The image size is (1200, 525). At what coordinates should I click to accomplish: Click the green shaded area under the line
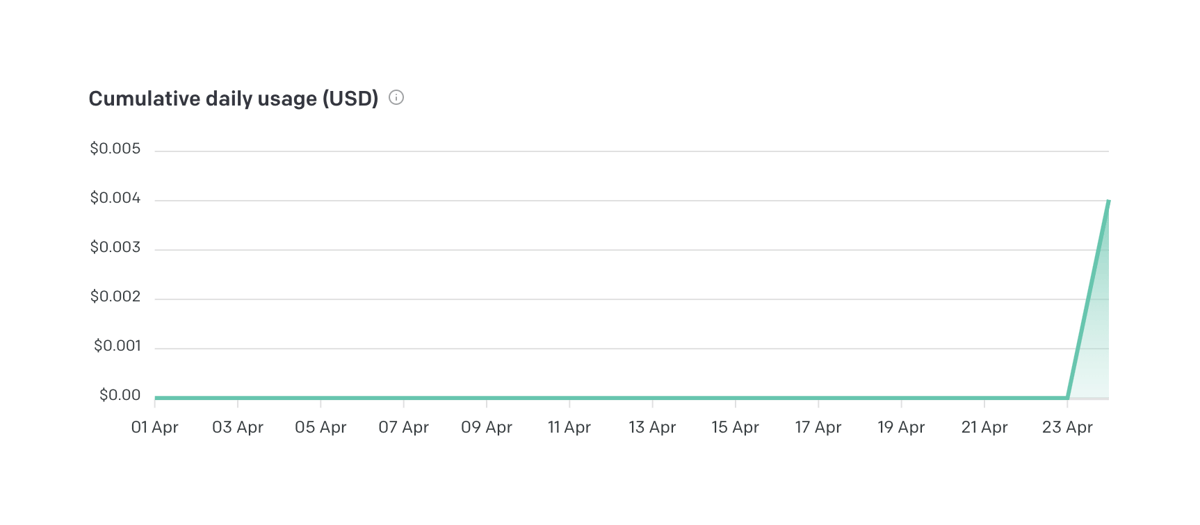pyautogui.click(x=1095, y=340)
